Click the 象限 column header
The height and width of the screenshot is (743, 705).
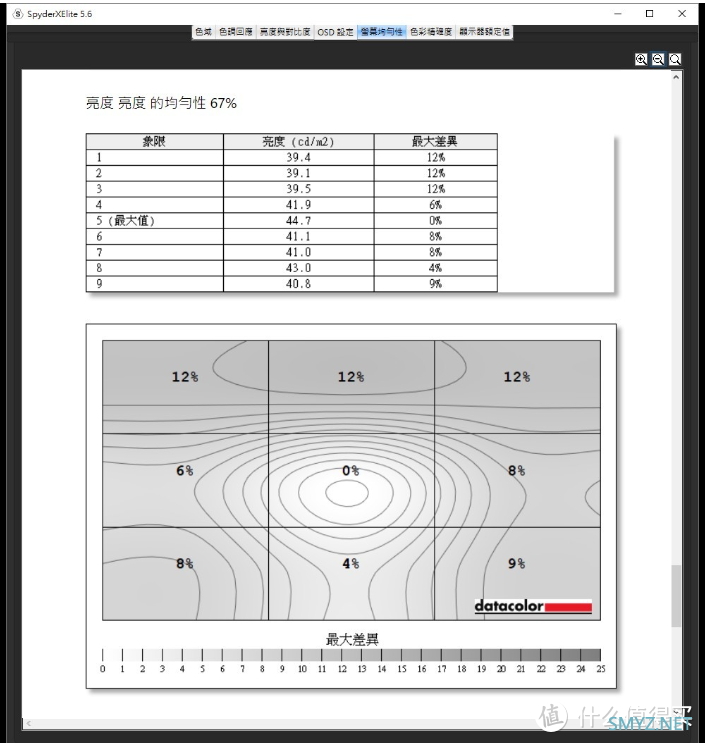tap(154, 141)
